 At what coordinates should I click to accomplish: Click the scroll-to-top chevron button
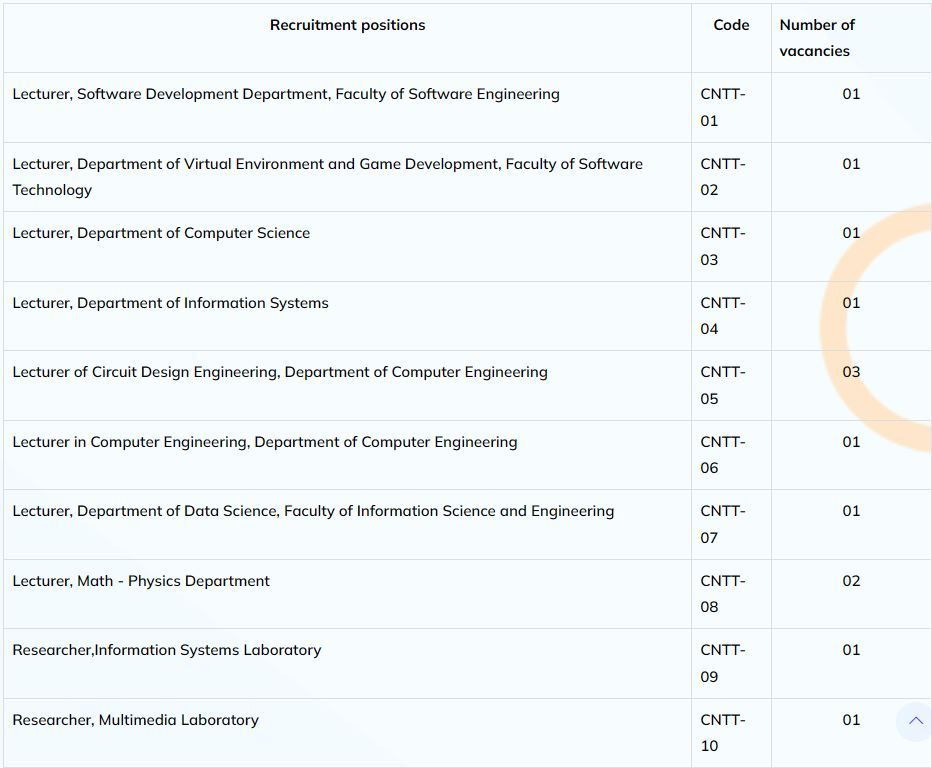coord(914,721)
